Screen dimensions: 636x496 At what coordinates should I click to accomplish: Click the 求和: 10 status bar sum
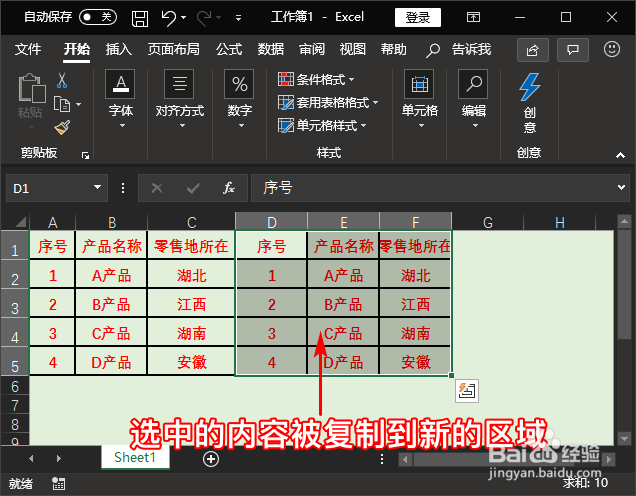coord(585,483)
